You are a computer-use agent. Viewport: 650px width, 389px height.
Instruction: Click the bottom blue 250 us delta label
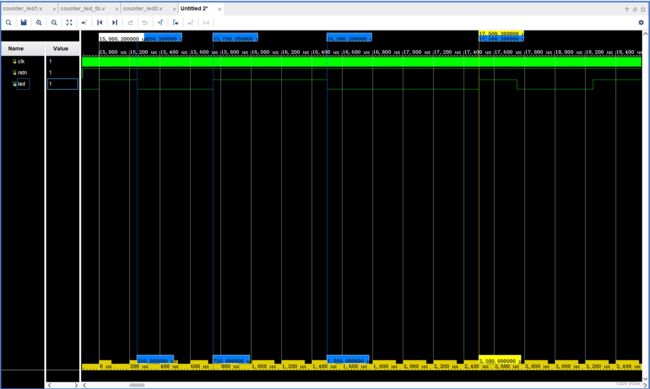click(155, 360)
